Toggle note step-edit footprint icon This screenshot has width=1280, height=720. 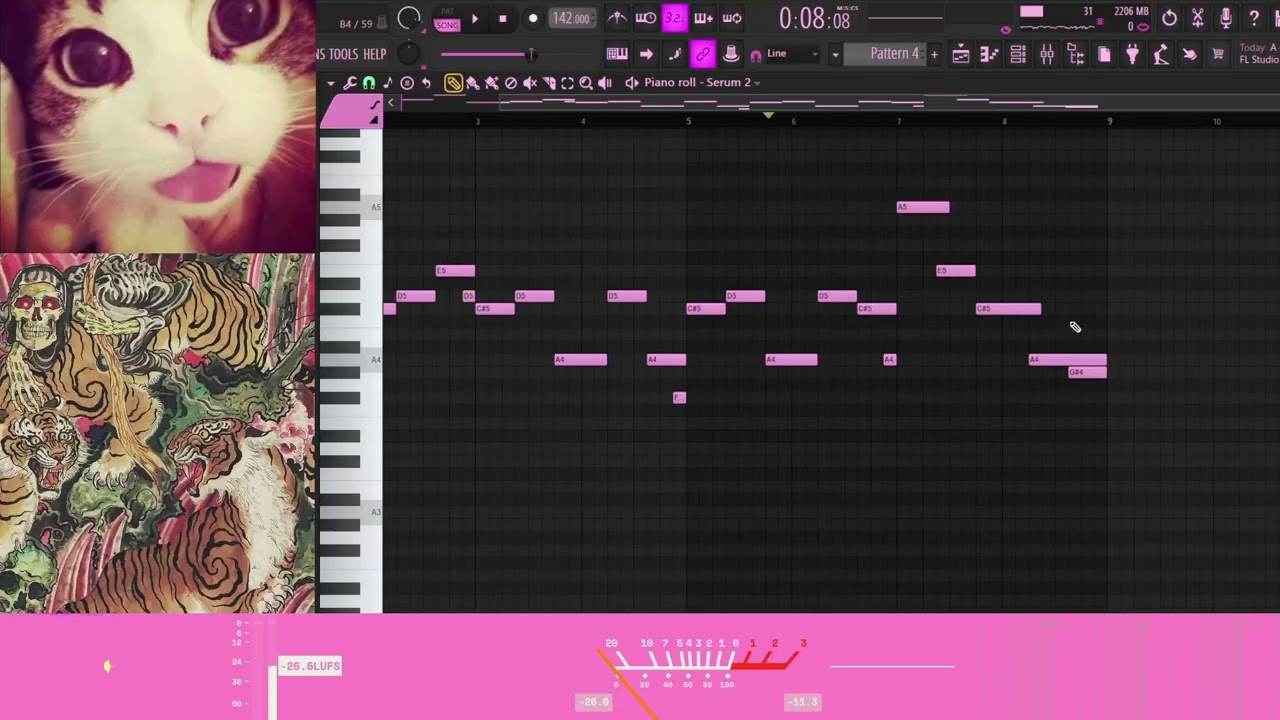click(x=674, y=54)
